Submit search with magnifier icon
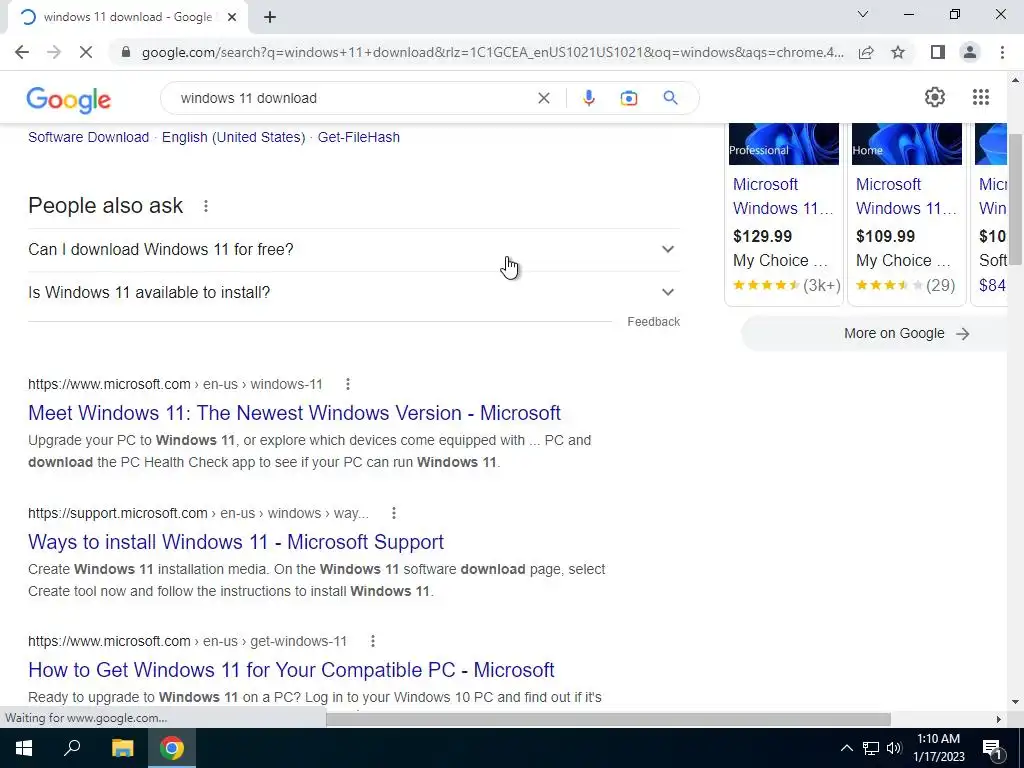Image resolution: width=1024 pixels, height=768 pixels. [x=670, y=98]
